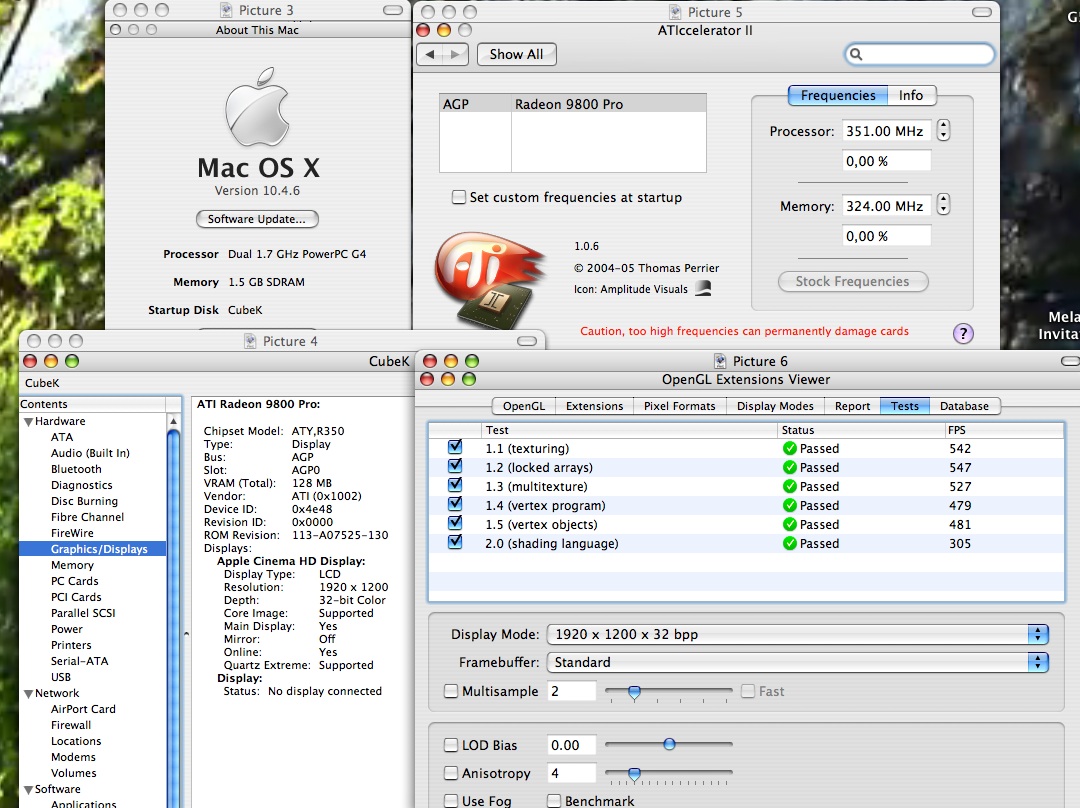Switch to the Extensions tab
1080x808 pixels.
594,406
